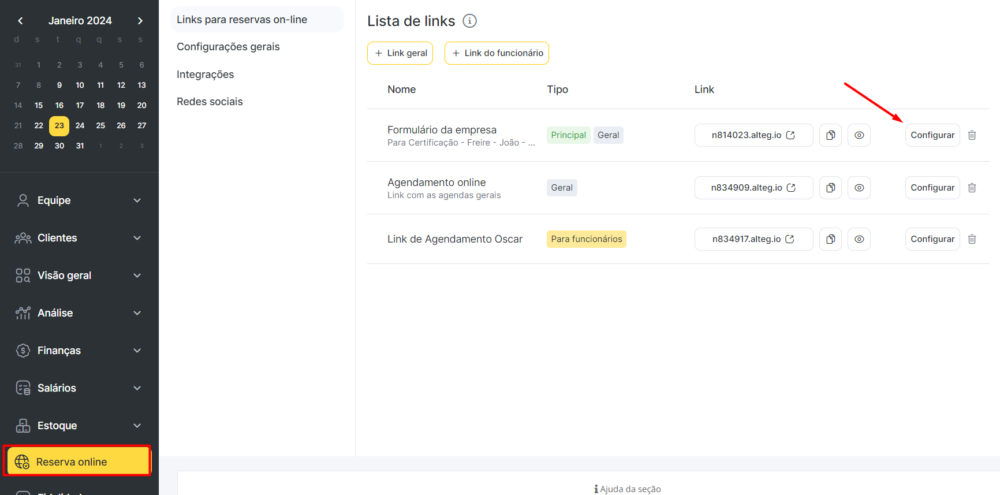Add a new Link do funcionário

pyautogui.click(x=497, y=54)
